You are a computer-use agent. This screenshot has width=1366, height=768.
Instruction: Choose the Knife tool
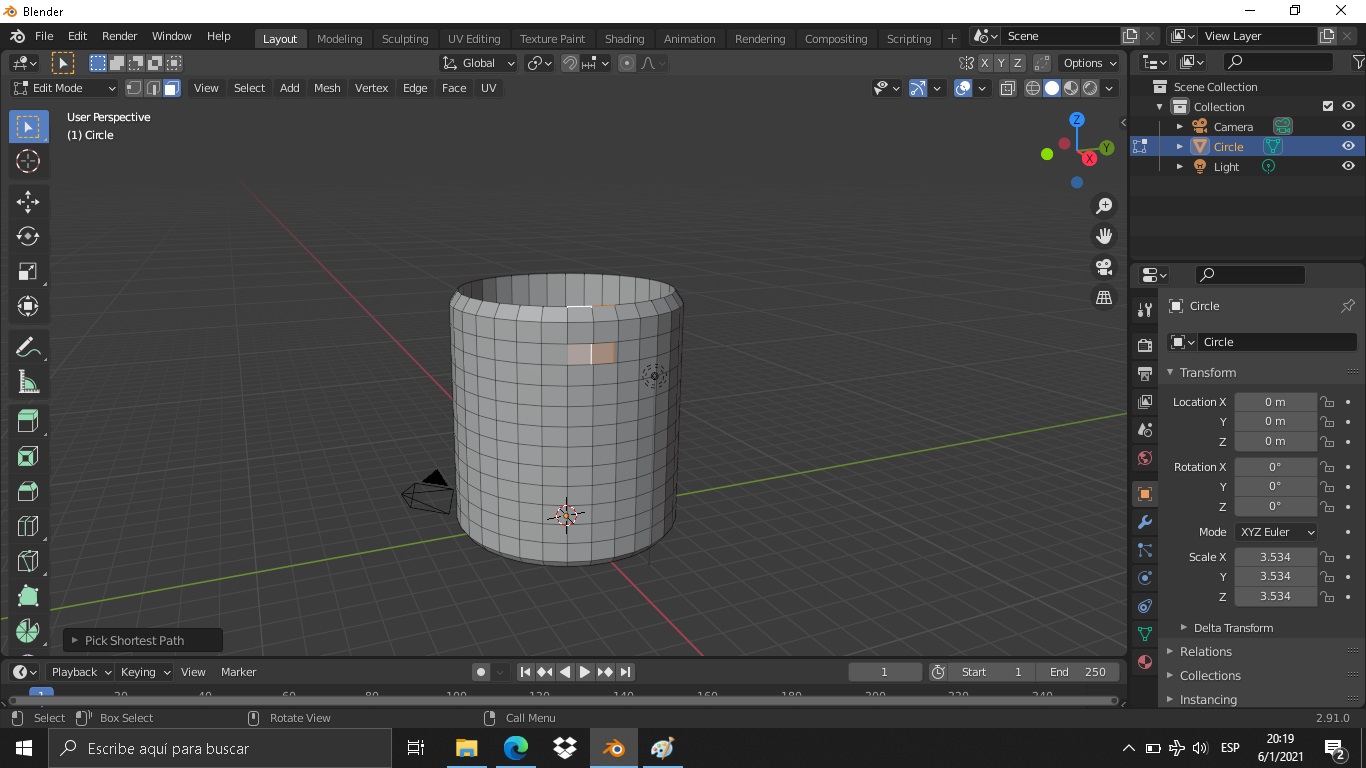click(28, 560)
